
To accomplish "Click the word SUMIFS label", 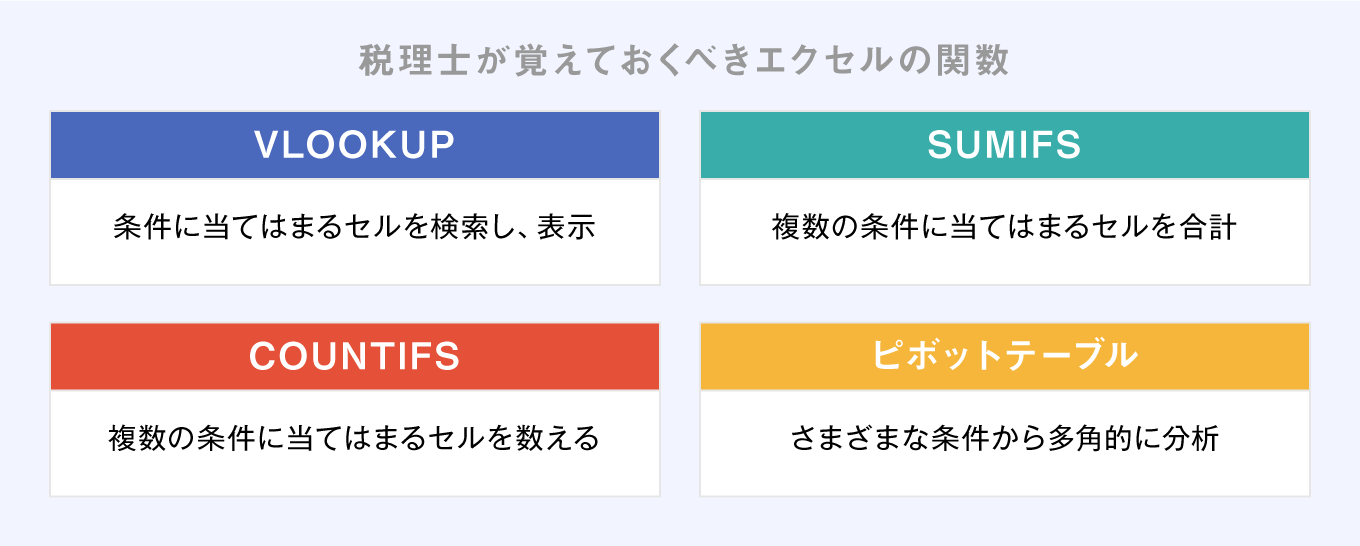I will (1005, 146).
